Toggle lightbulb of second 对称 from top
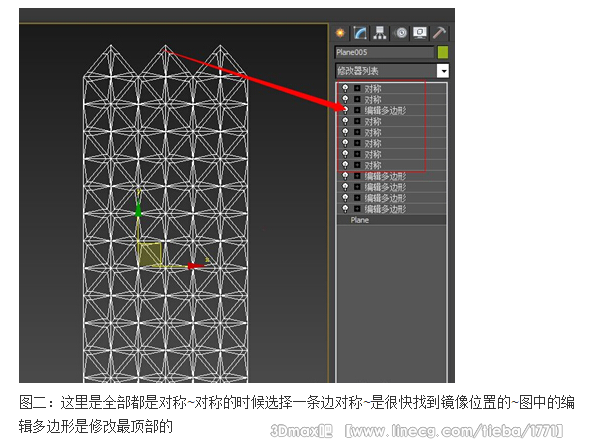592x448 pixels. [345, 99]
